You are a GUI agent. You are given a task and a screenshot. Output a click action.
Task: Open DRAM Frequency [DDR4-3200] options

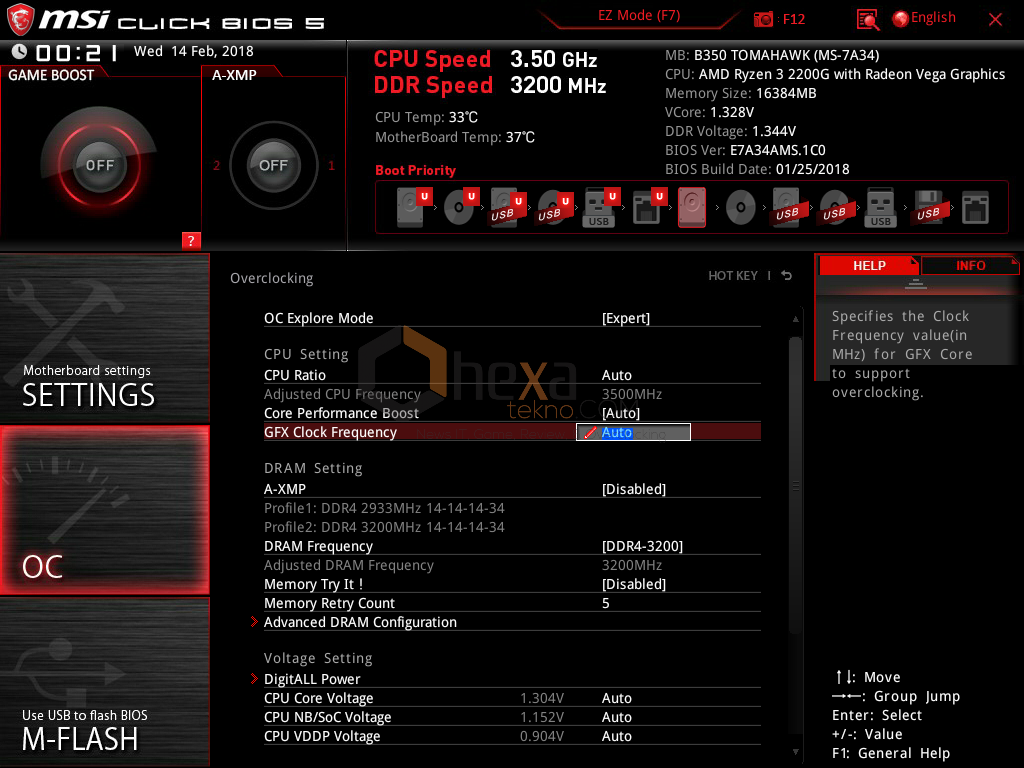coord(642,546)
